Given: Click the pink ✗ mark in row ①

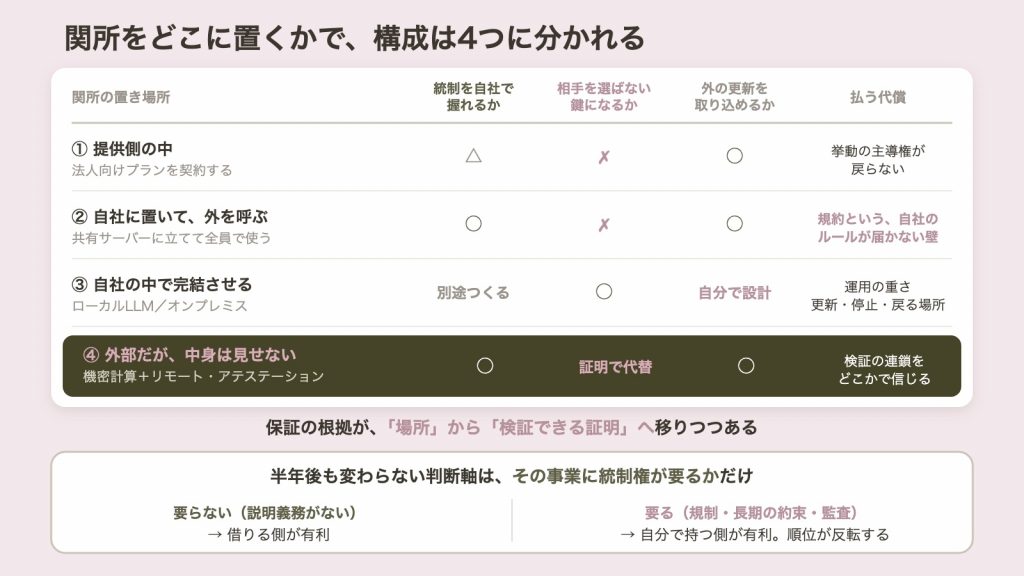Looking at the screenshot, I should click(x=604, y=157).
